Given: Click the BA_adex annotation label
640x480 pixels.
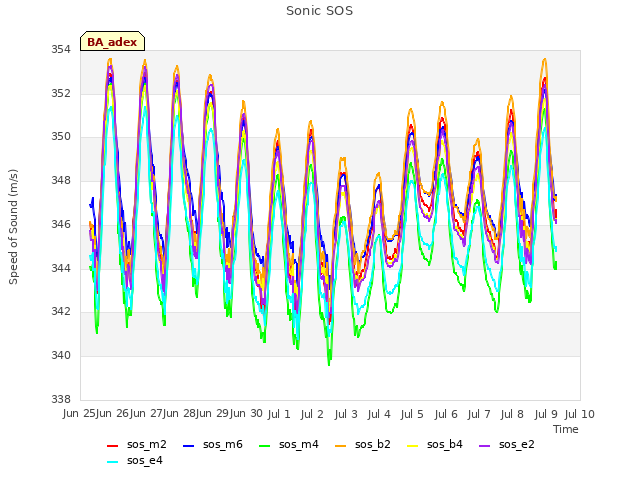Looking at the screenshot, I should [112, 41].
